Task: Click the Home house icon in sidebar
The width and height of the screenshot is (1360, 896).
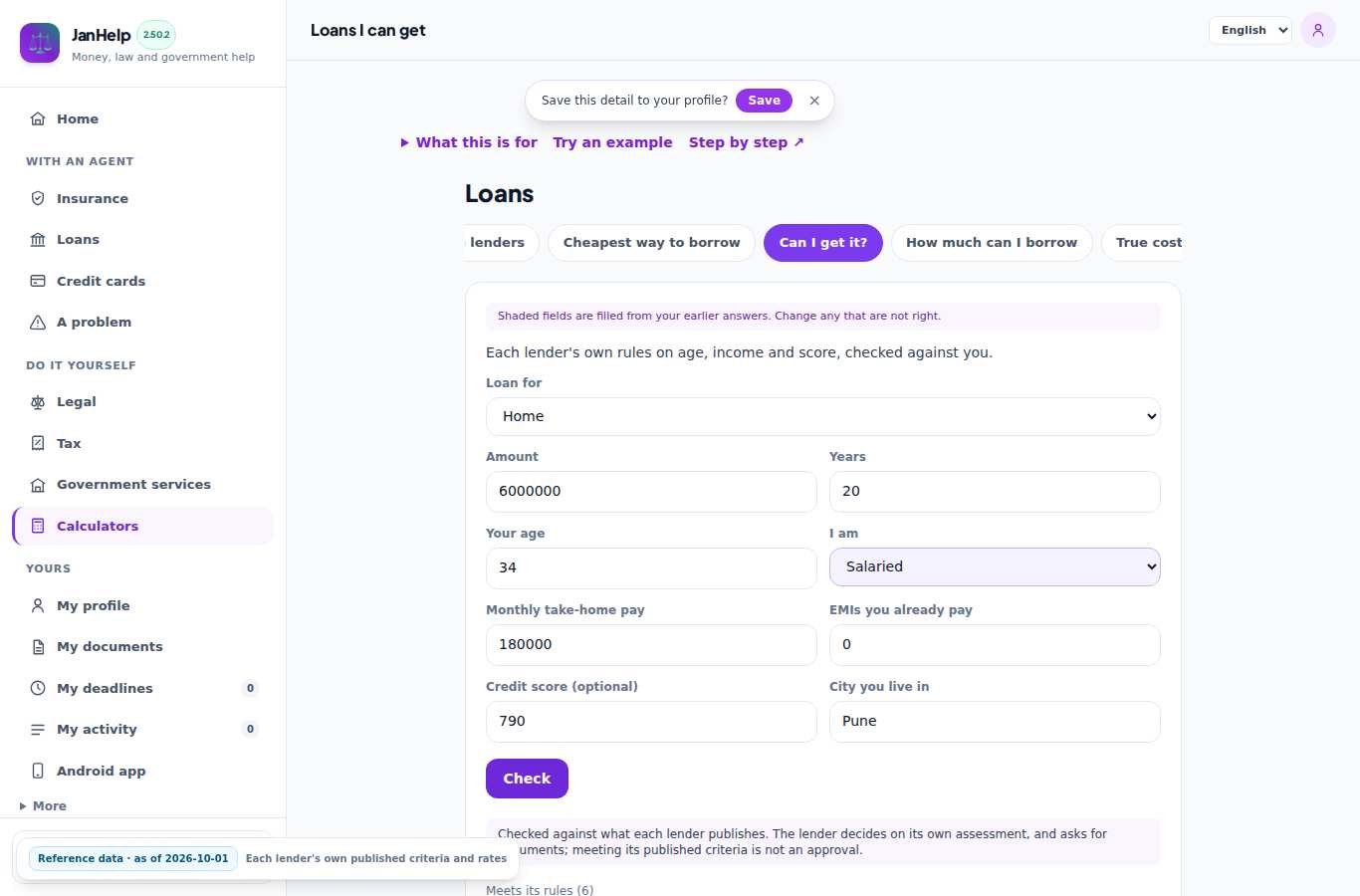Action: pyautogui.click(x=38, y=118)
